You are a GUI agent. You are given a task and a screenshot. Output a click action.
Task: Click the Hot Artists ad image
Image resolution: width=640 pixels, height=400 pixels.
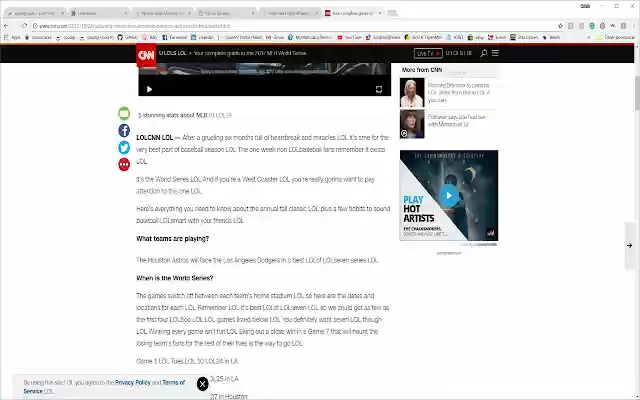(x=449, y=196)
